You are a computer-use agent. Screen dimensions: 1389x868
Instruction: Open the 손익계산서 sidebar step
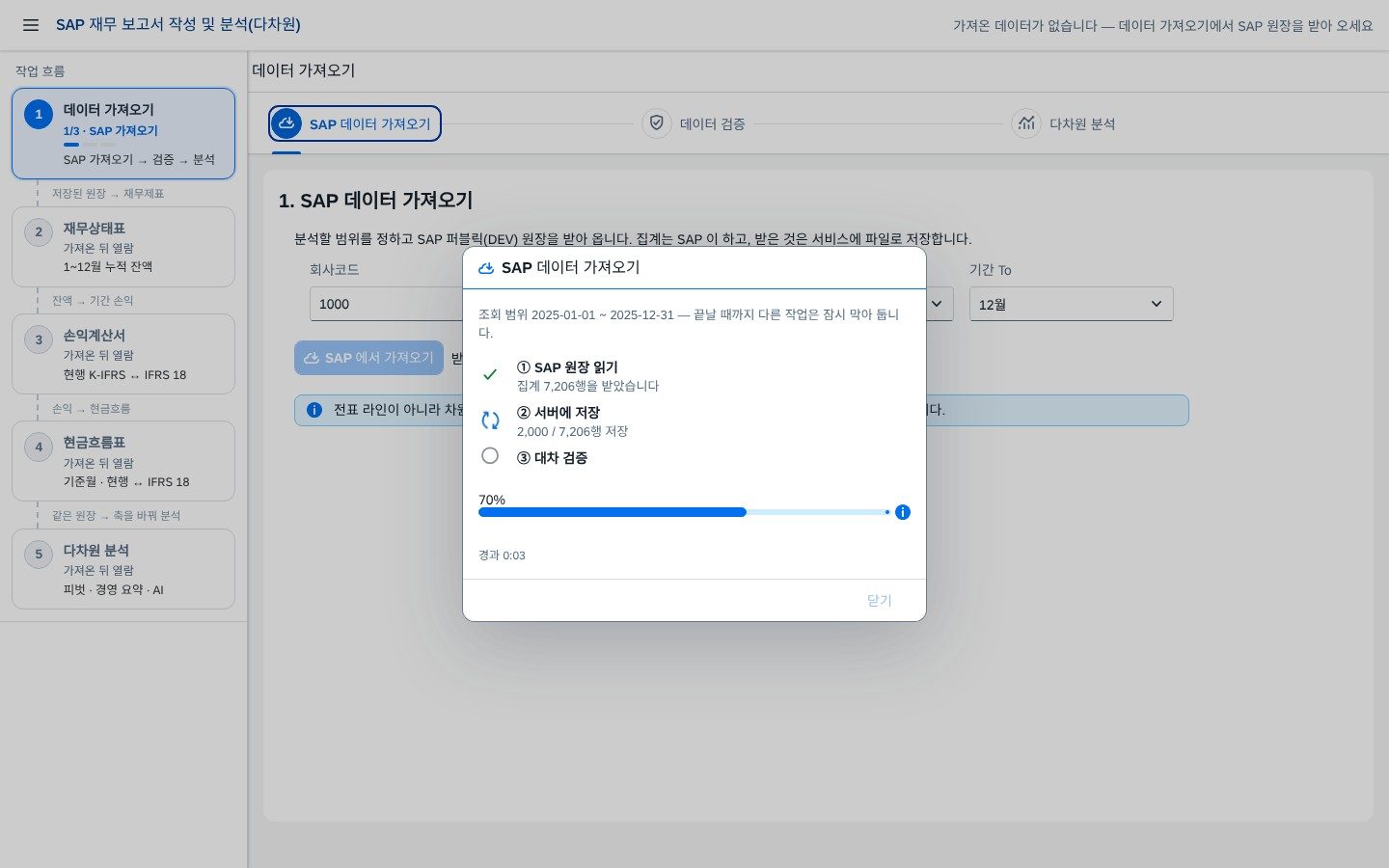[123, 354]
